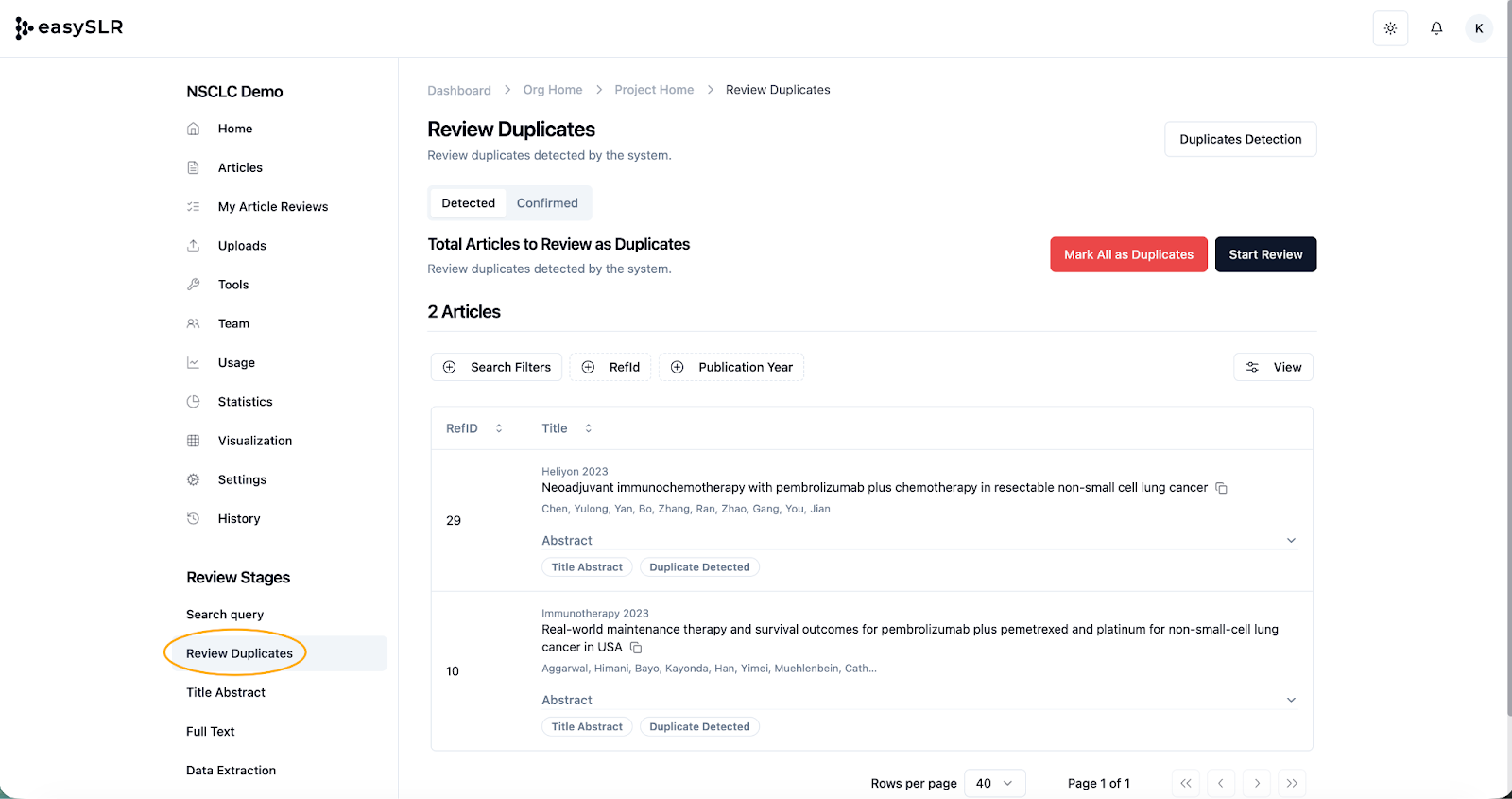The height and width of the screenshot is (799, 1512).
Task: Click the easySLR logo
Action: tap(70, 28)
